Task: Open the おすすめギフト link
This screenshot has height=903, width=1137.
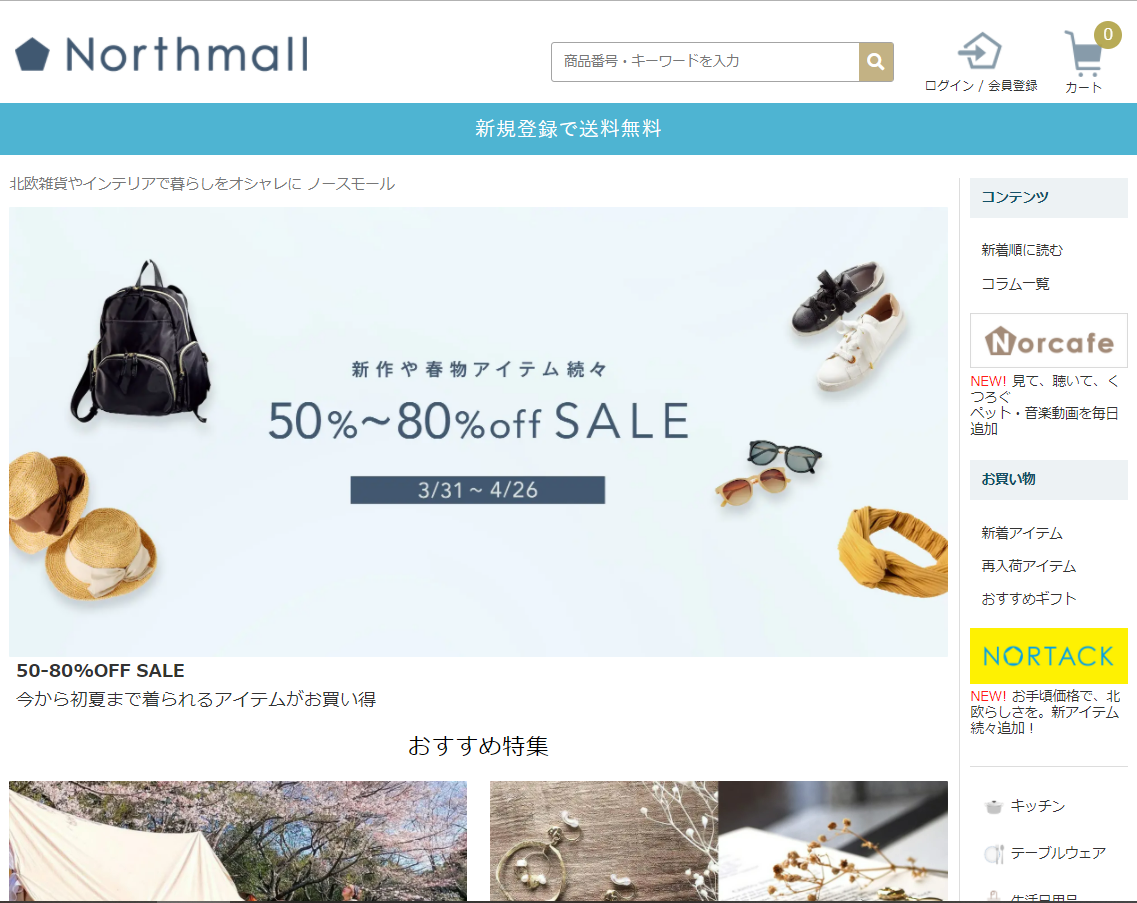Action: 1028,598
